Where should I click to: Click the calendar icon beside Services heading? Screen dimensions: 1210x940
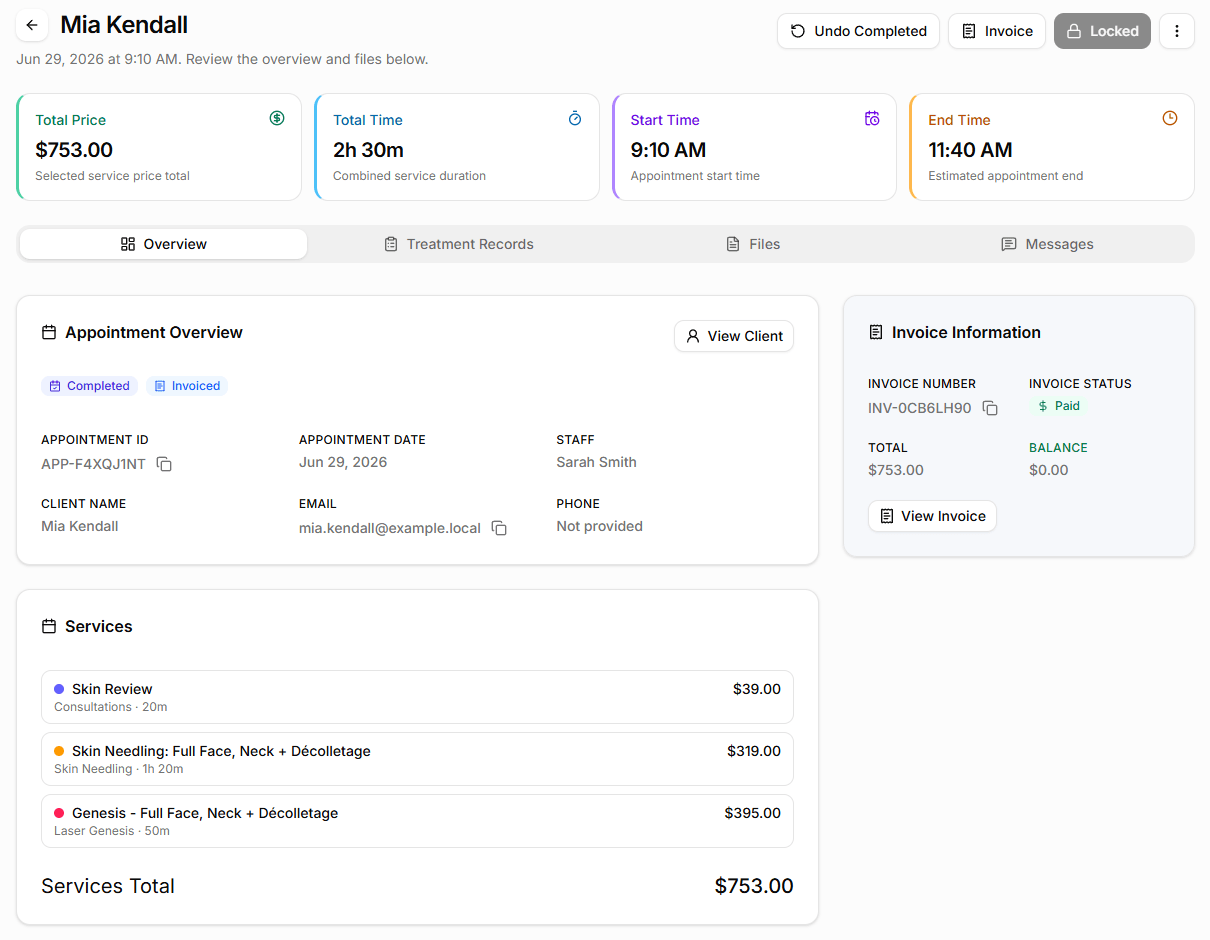tap(49, 626)
